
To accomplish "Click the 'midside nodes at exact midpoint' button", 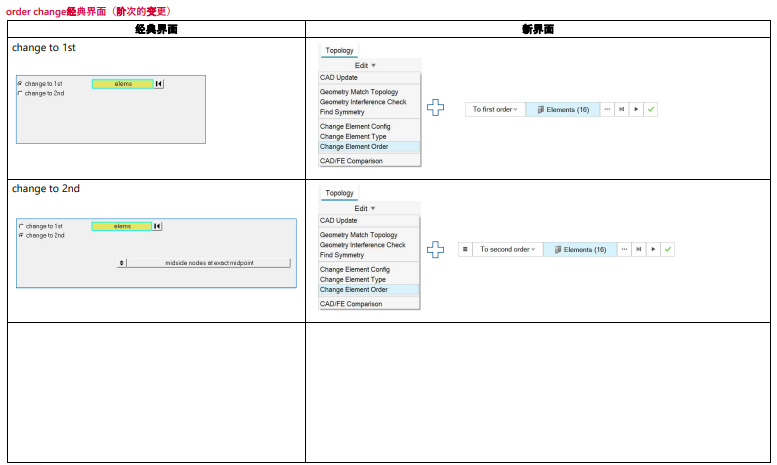I will pos(209,263).
